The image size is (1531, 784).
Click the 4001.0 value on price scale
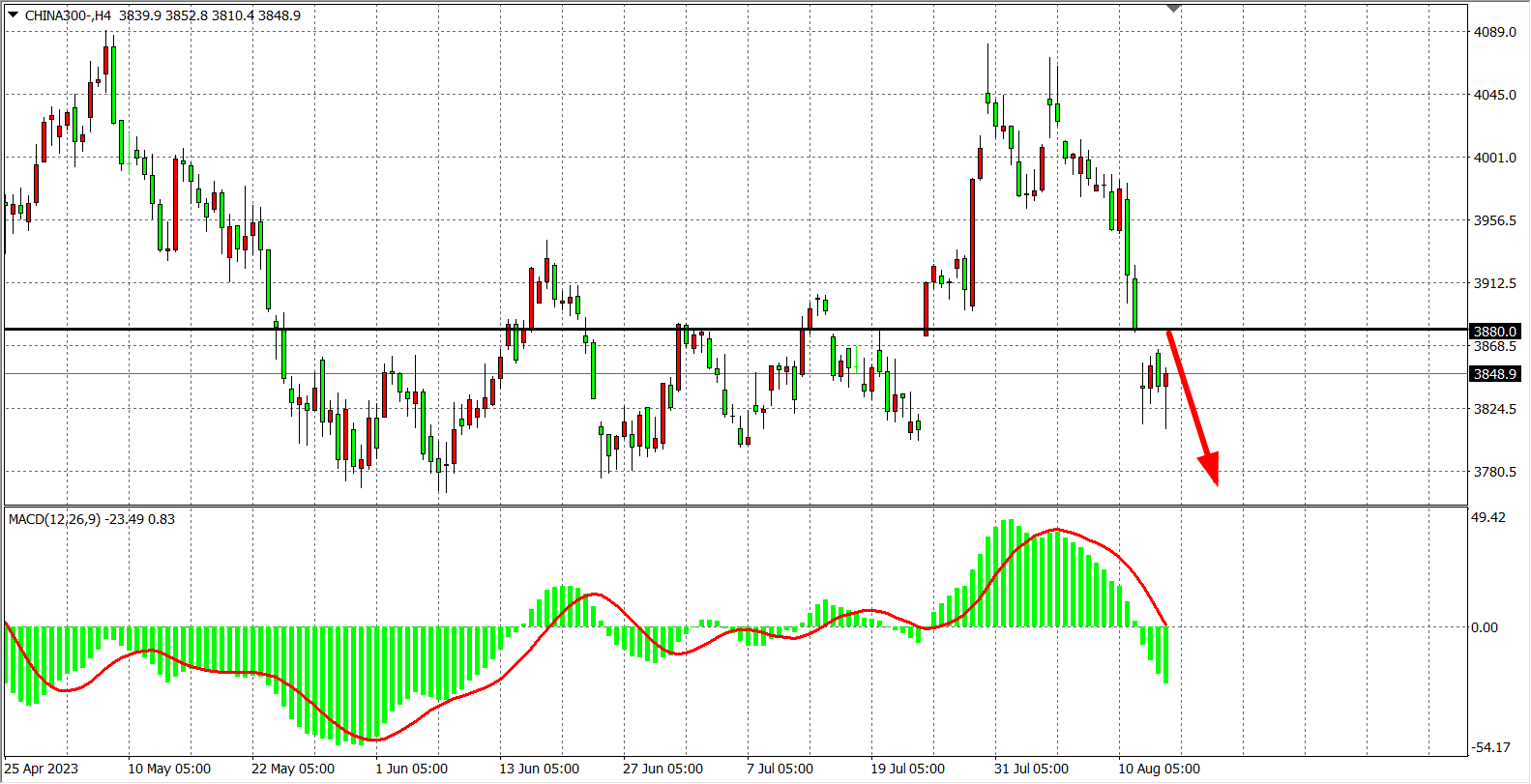pos(1494,158)
